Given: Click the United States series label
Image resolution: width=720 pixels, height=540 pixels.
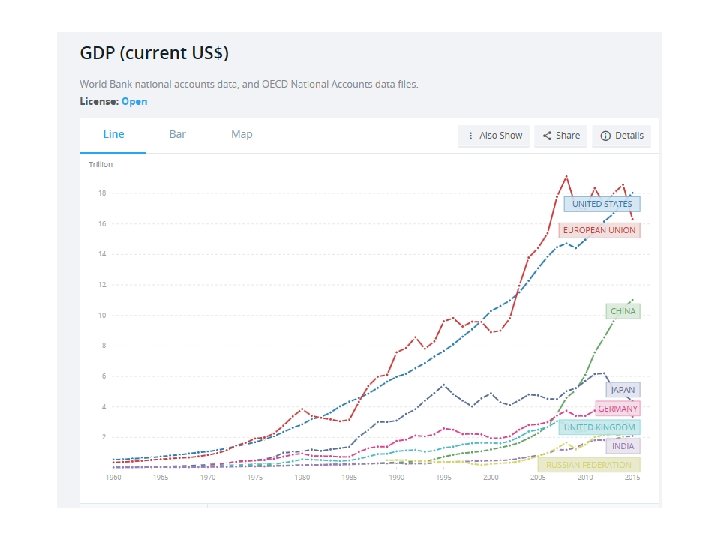Looking at the screenshot, I should (602, 204).
